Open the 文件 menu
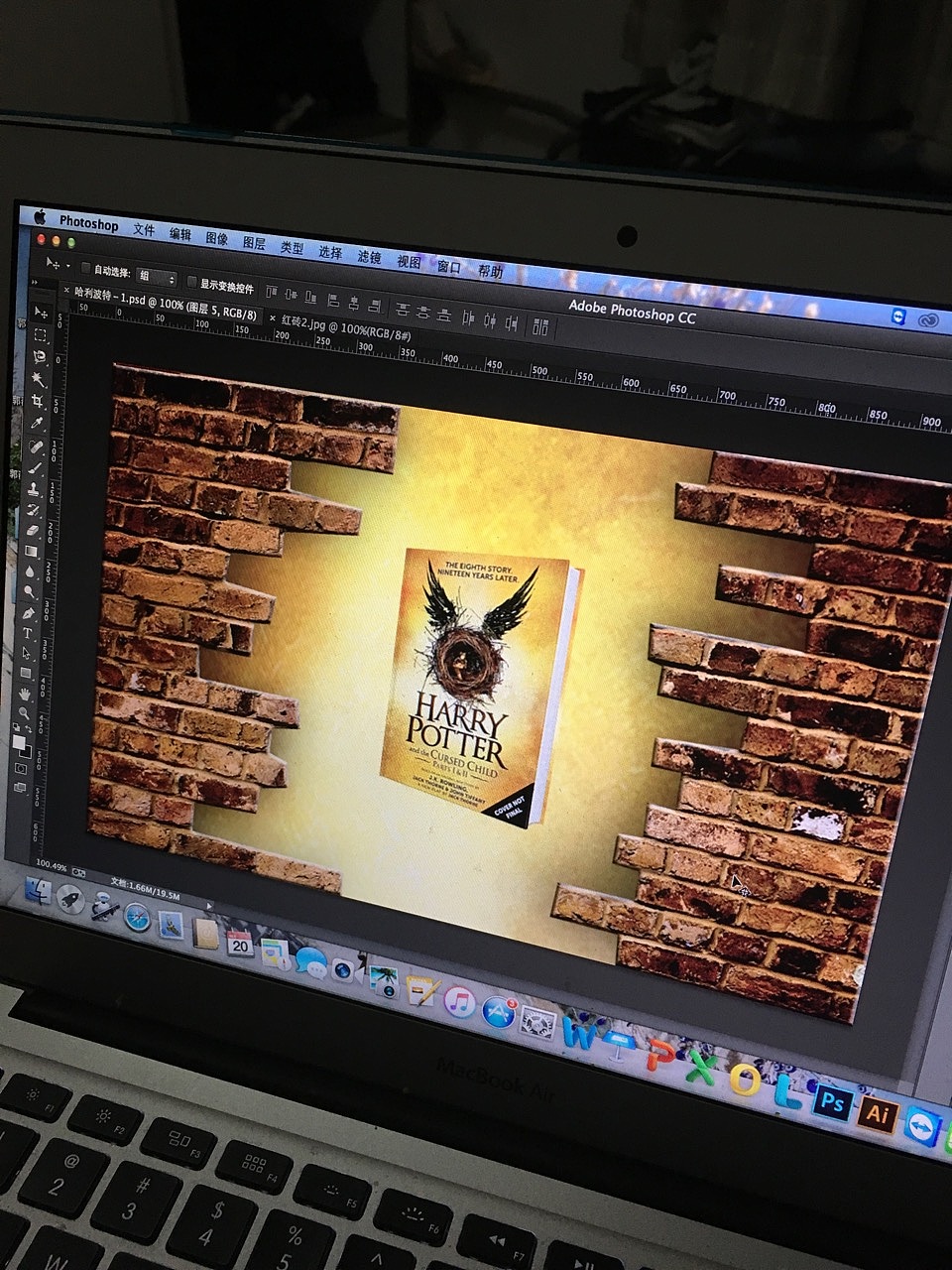The width and height of the screenshot is (952, 1270). tap(144, 229)
